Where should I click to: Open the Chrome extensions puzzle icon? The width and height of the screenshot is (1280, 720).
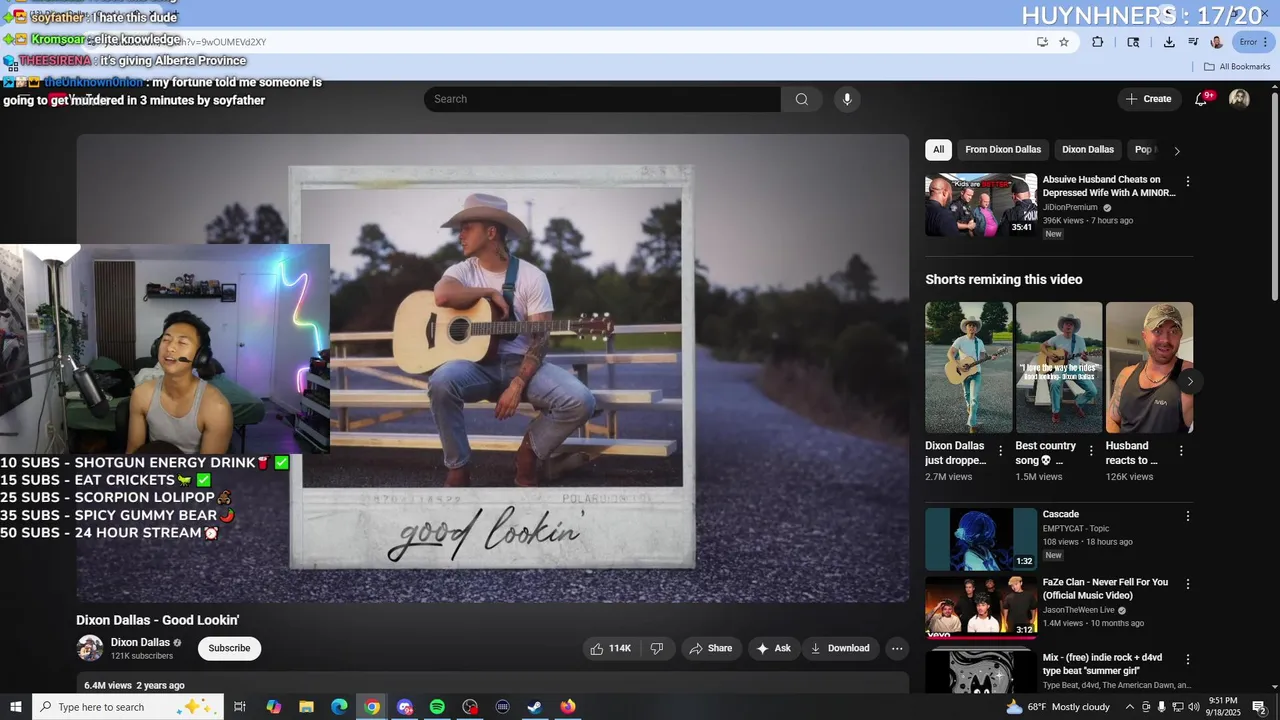1098,42
